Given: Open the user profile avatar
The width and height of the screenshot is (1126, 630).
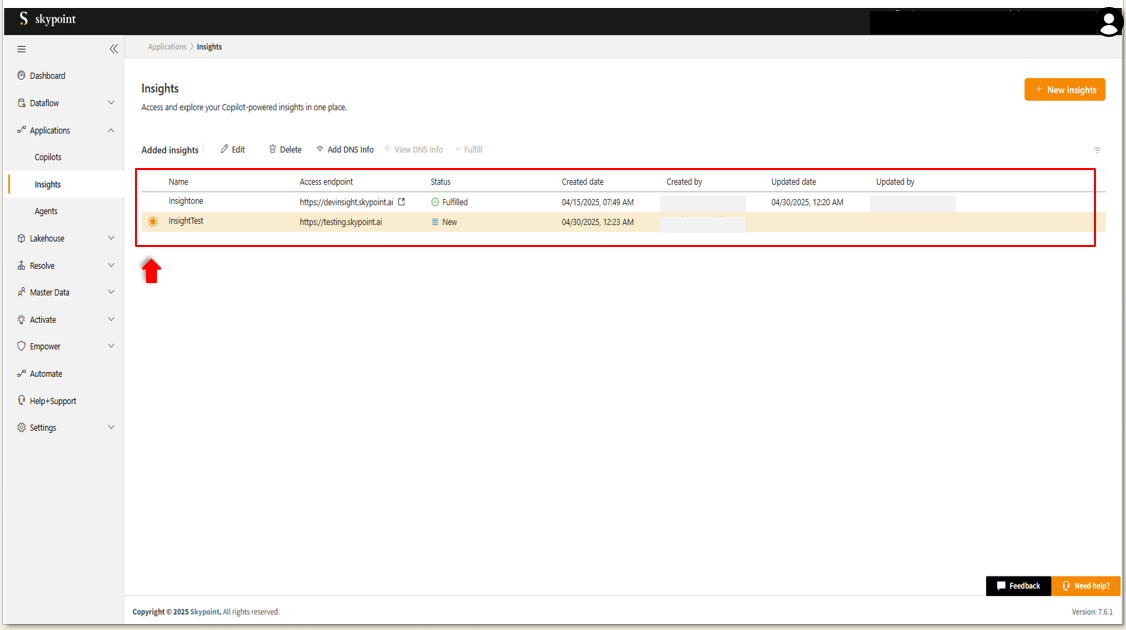Looking at the screenshot, I should tap(1109, 23).
